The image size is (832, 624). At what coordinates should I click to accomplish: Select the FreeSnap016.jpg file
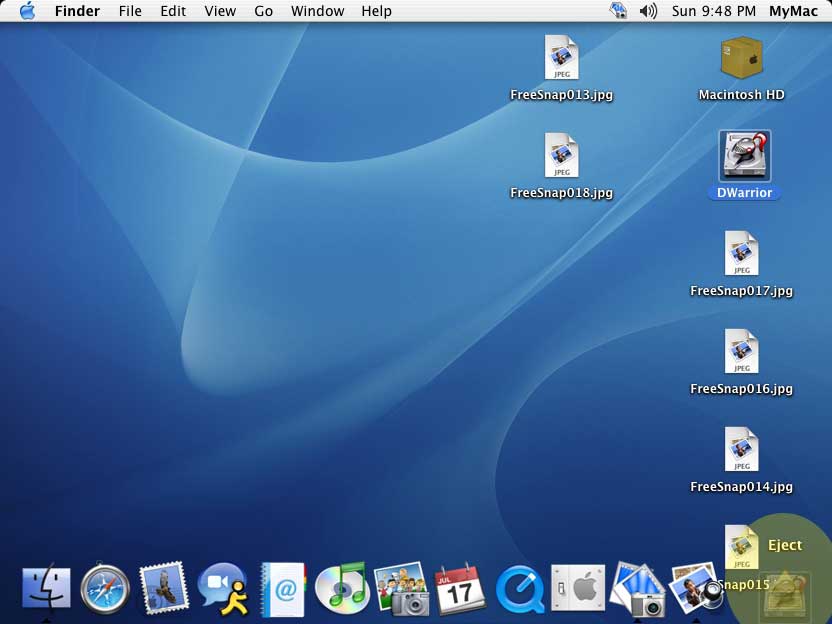tap(741, 352)
